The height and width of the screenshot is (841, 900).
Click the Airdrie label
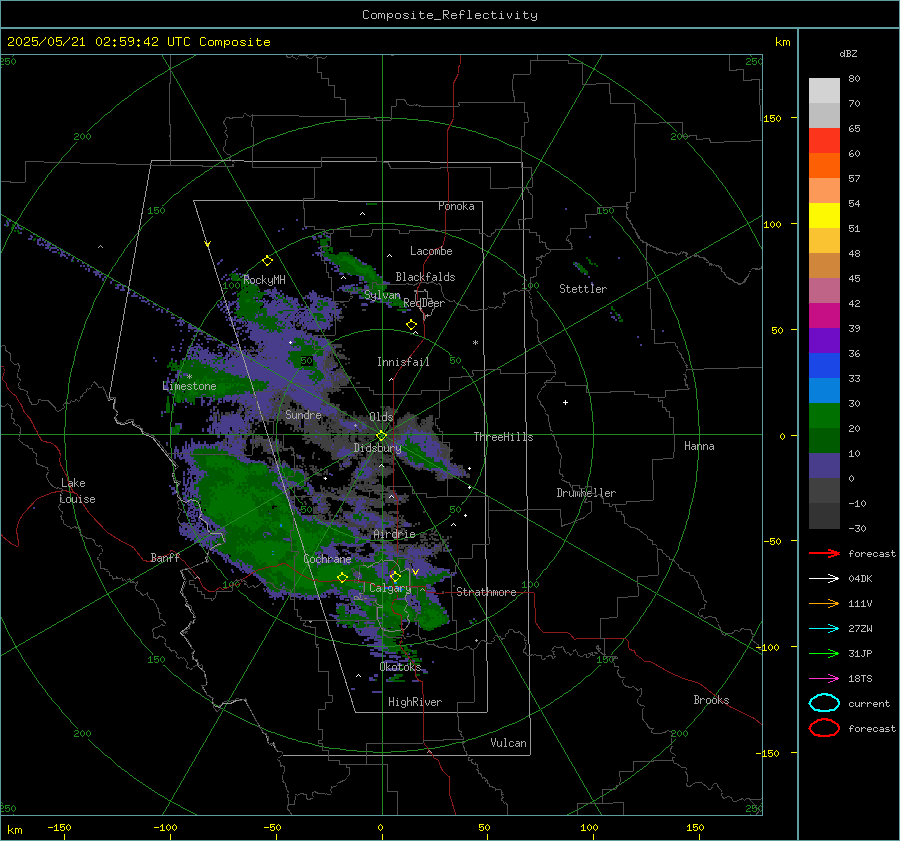(394, 534)
